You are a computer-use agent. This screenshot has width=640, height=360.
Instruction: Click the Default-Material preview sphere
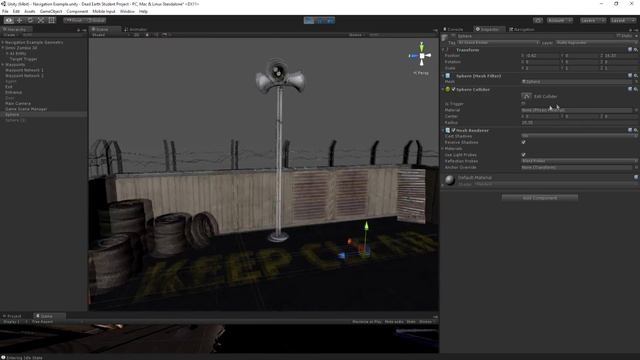pos(449,180)
